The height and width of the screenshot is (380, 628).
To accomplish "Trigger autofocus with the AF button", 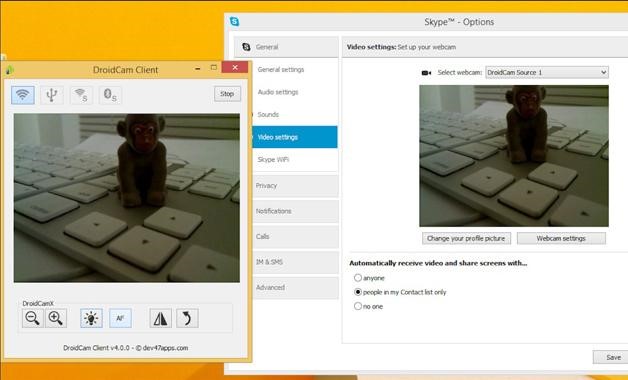I will pyautogui.click(x=120, y=318).
